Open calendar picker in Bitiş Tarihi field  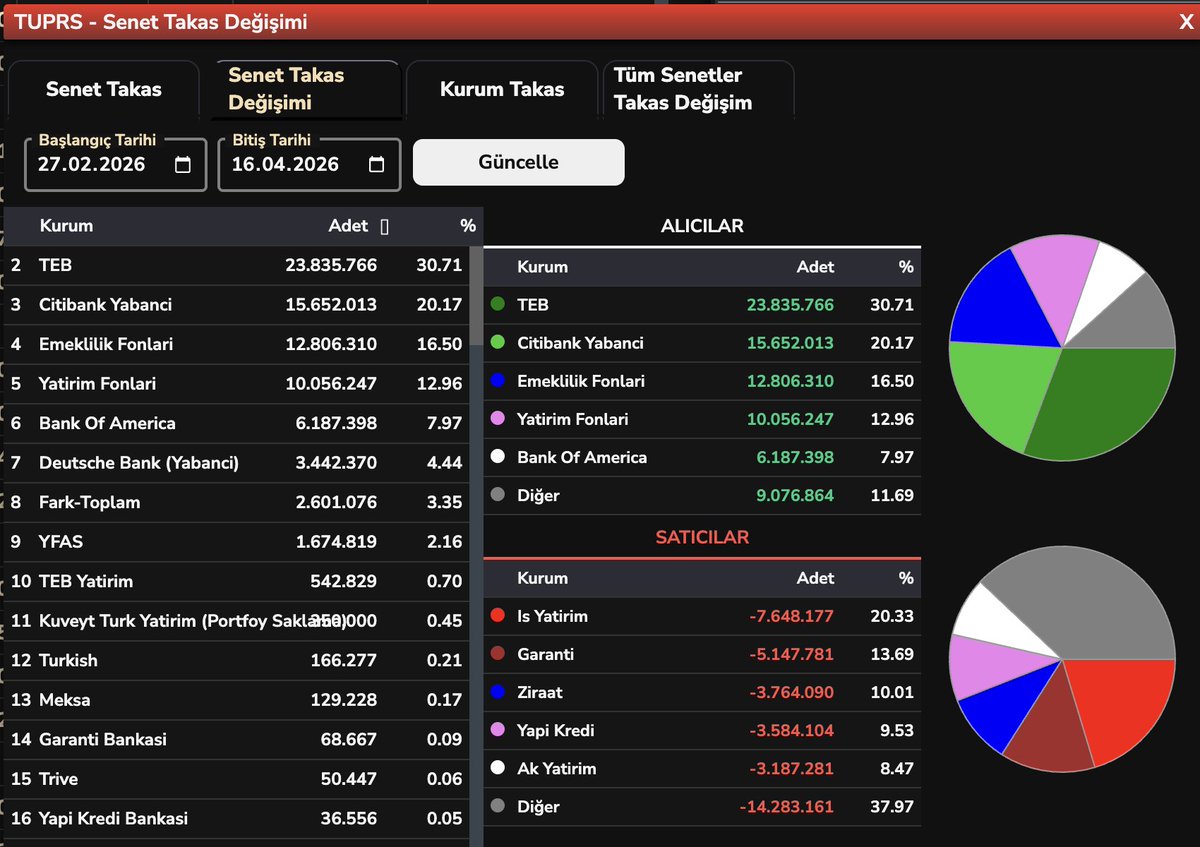376,165
